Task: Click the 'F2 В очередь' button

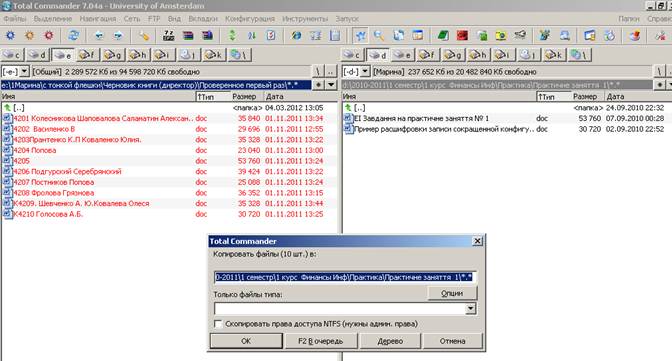Action: (x=321, y=341)
